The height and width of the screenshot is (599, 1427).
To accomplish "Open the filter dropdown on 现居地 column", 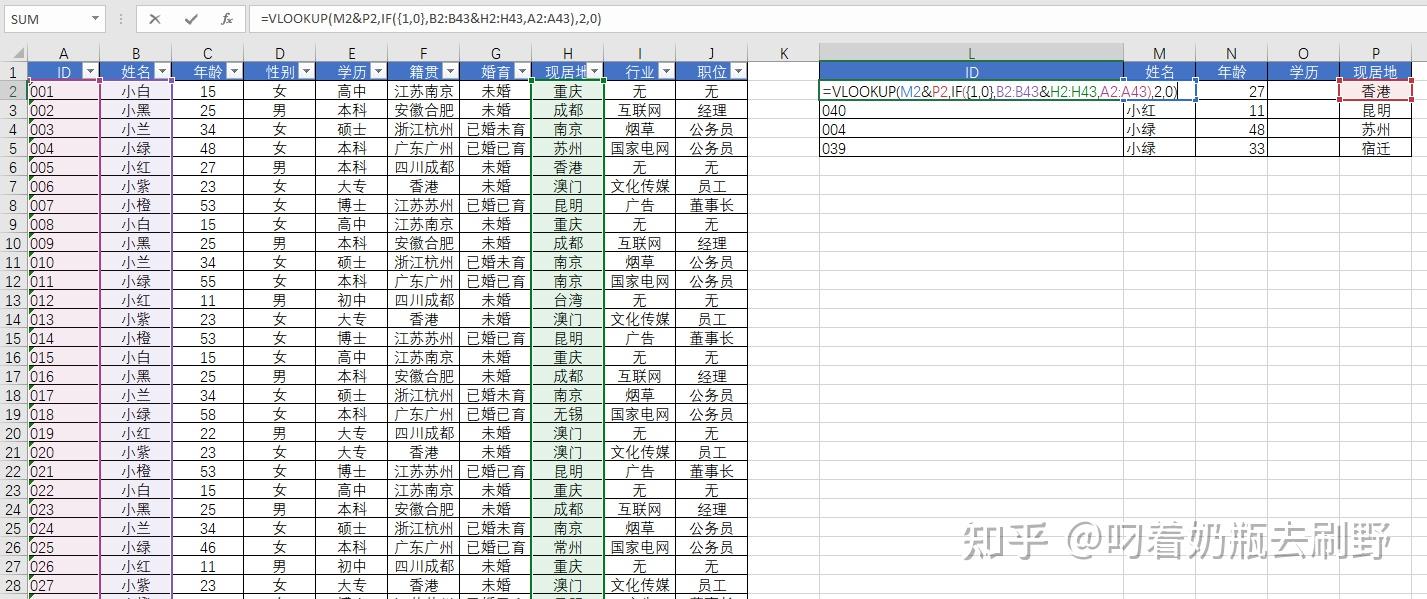I will pos(594,71).
